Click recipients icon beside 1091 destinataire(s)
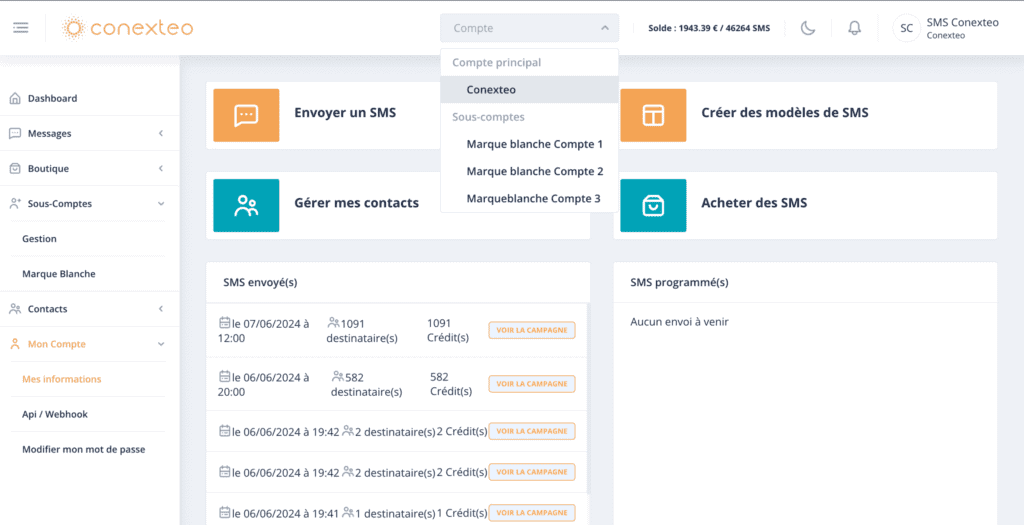Screen dimensions: 1024x525 click(334, 323)
